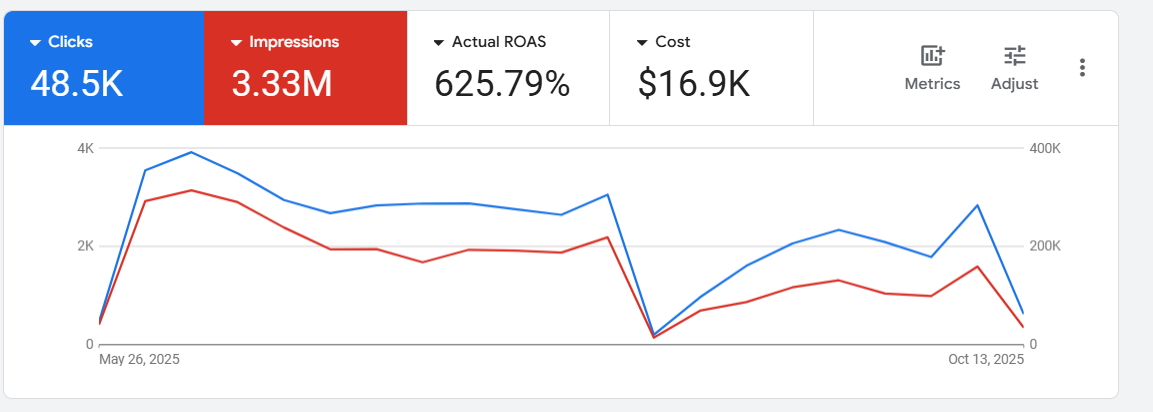Screen dimensions: 1153x412
Task: Select the Cost $16.9K card
Action: point(711,68)
